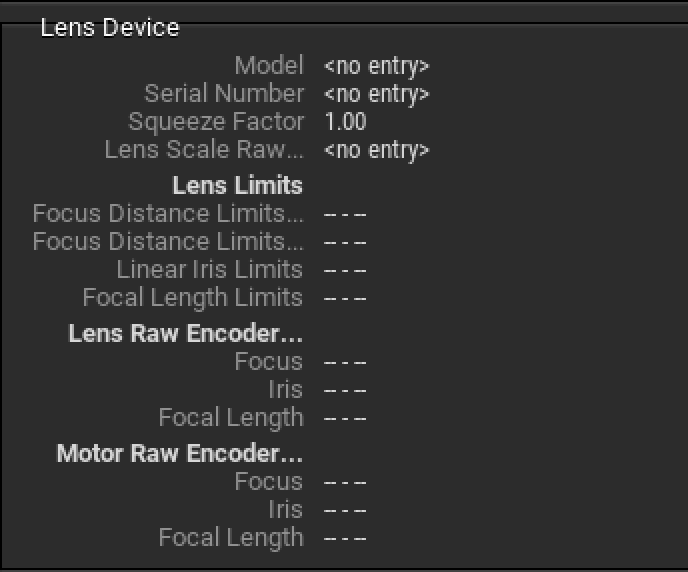Click the Linear Iris Limits dashed value
This screenshot has height=572, width=688.
(345, 271)
